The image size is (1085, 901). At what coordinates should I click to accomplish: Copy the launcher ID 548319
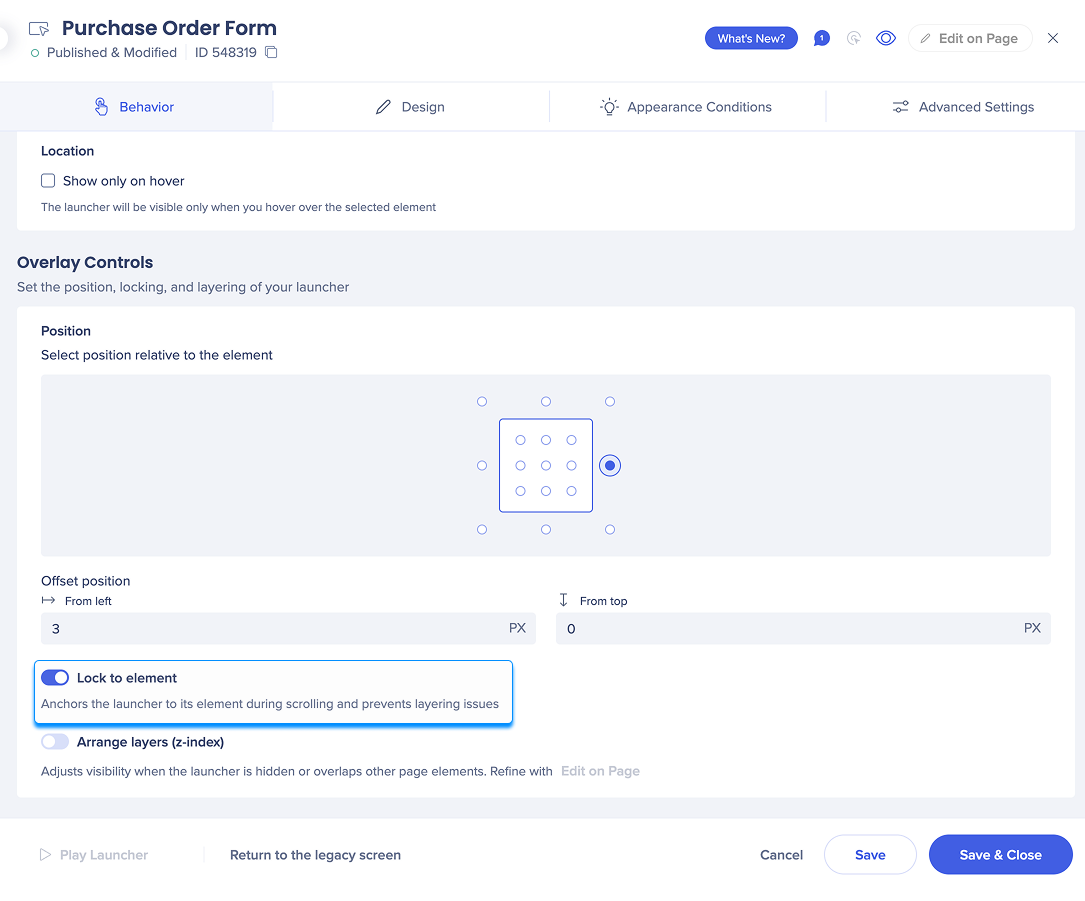pos(271,53)
